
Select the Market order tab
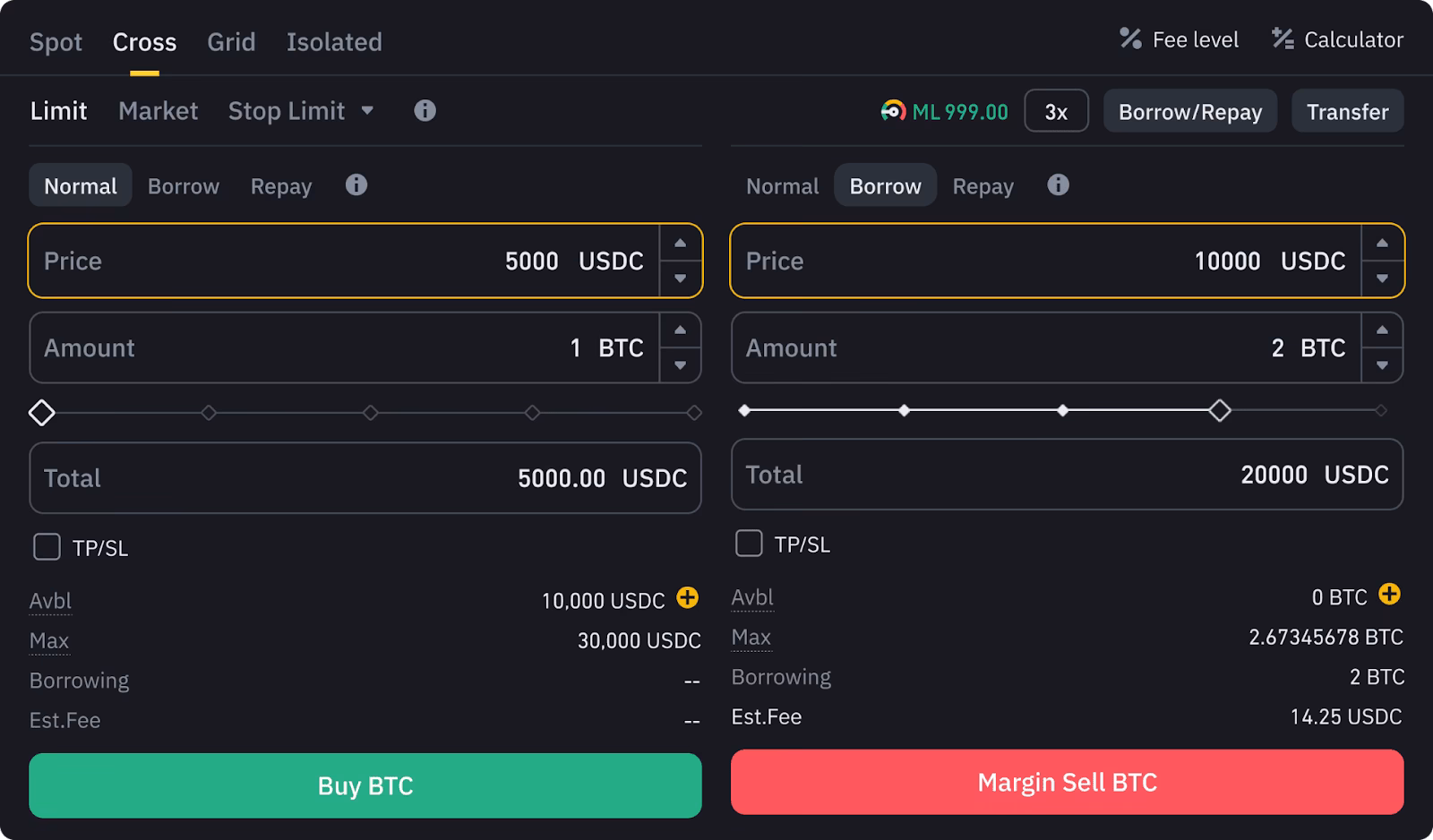coord(158,111)
